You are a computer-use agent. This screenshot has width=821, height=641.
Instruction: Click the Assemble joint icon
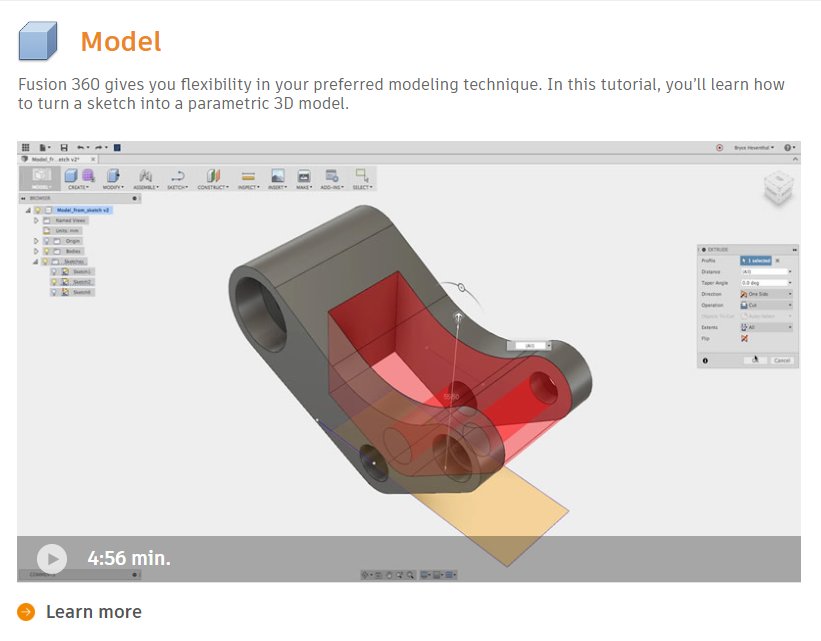146,175
